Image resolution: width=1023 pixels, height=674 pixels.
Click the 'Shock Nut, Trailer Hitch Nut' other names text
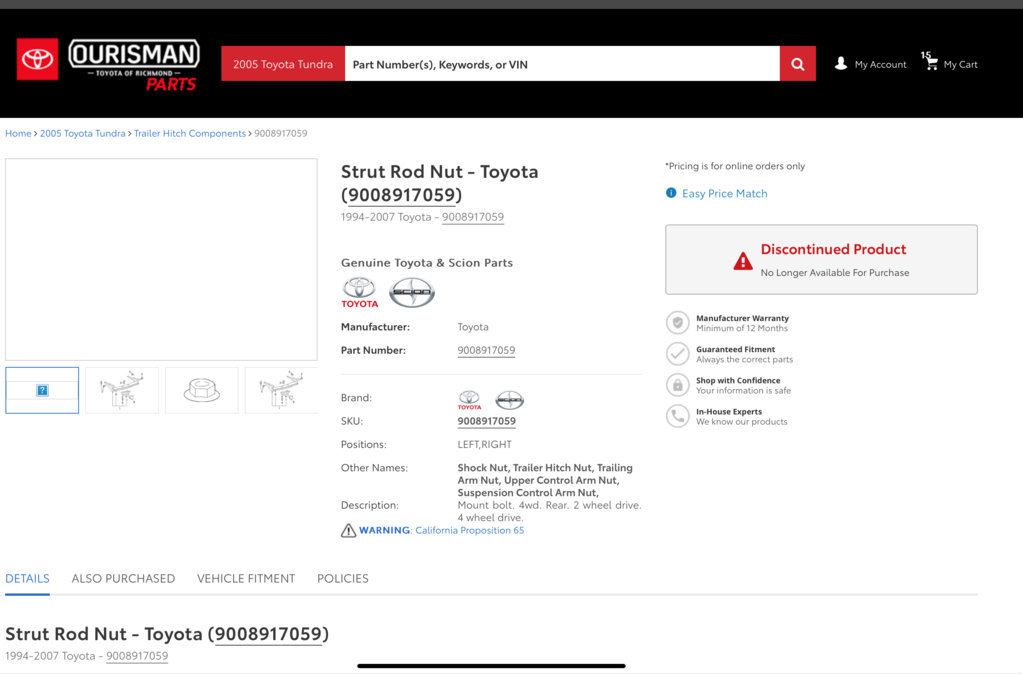coord(545,480)
